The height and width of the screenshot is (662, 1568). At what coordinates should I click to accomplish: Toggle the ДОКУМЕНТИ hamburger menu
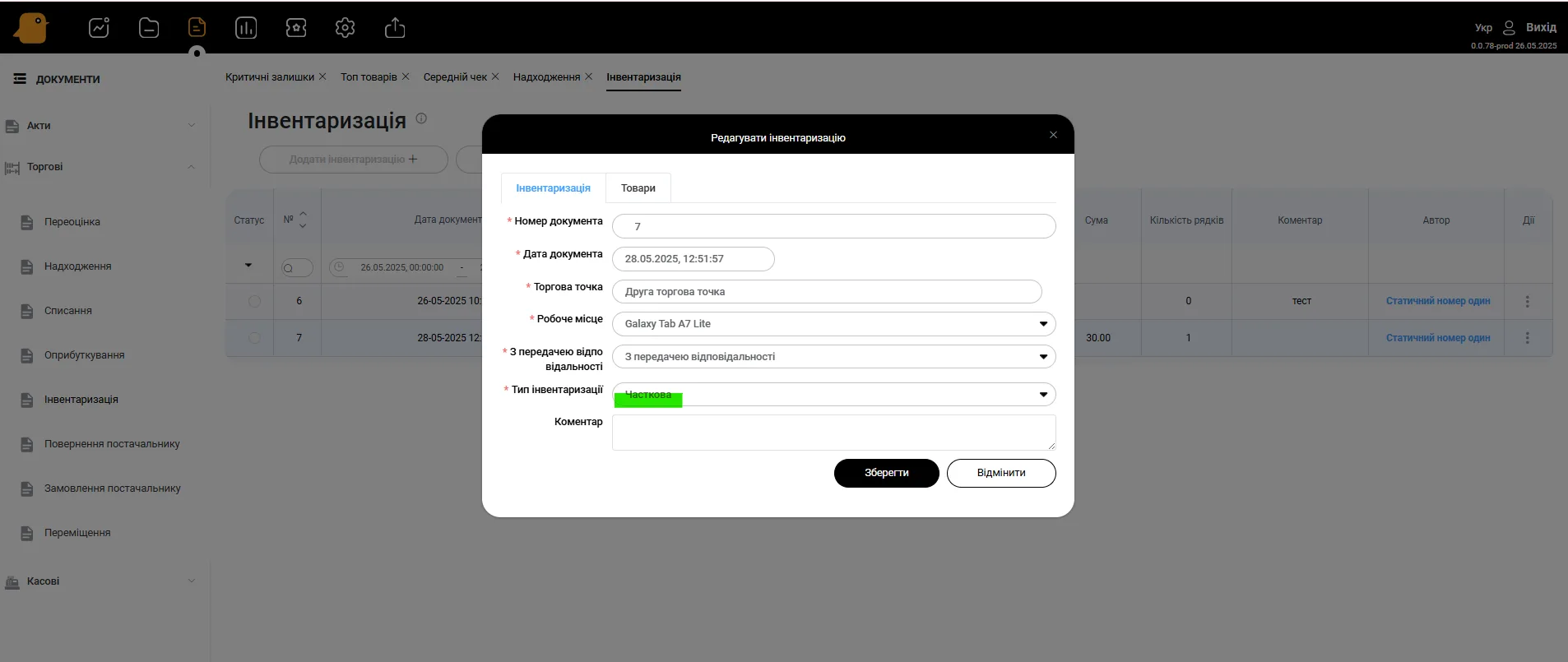coord(20,79)
